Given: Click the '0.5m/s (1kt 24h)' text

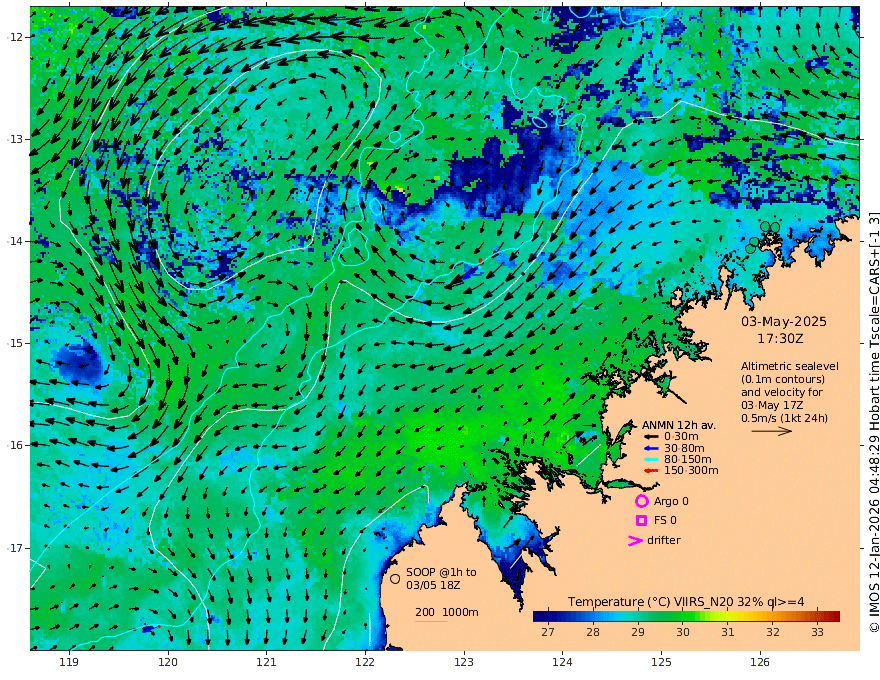Looking at the screenshot, I should (x=784, y=418).
